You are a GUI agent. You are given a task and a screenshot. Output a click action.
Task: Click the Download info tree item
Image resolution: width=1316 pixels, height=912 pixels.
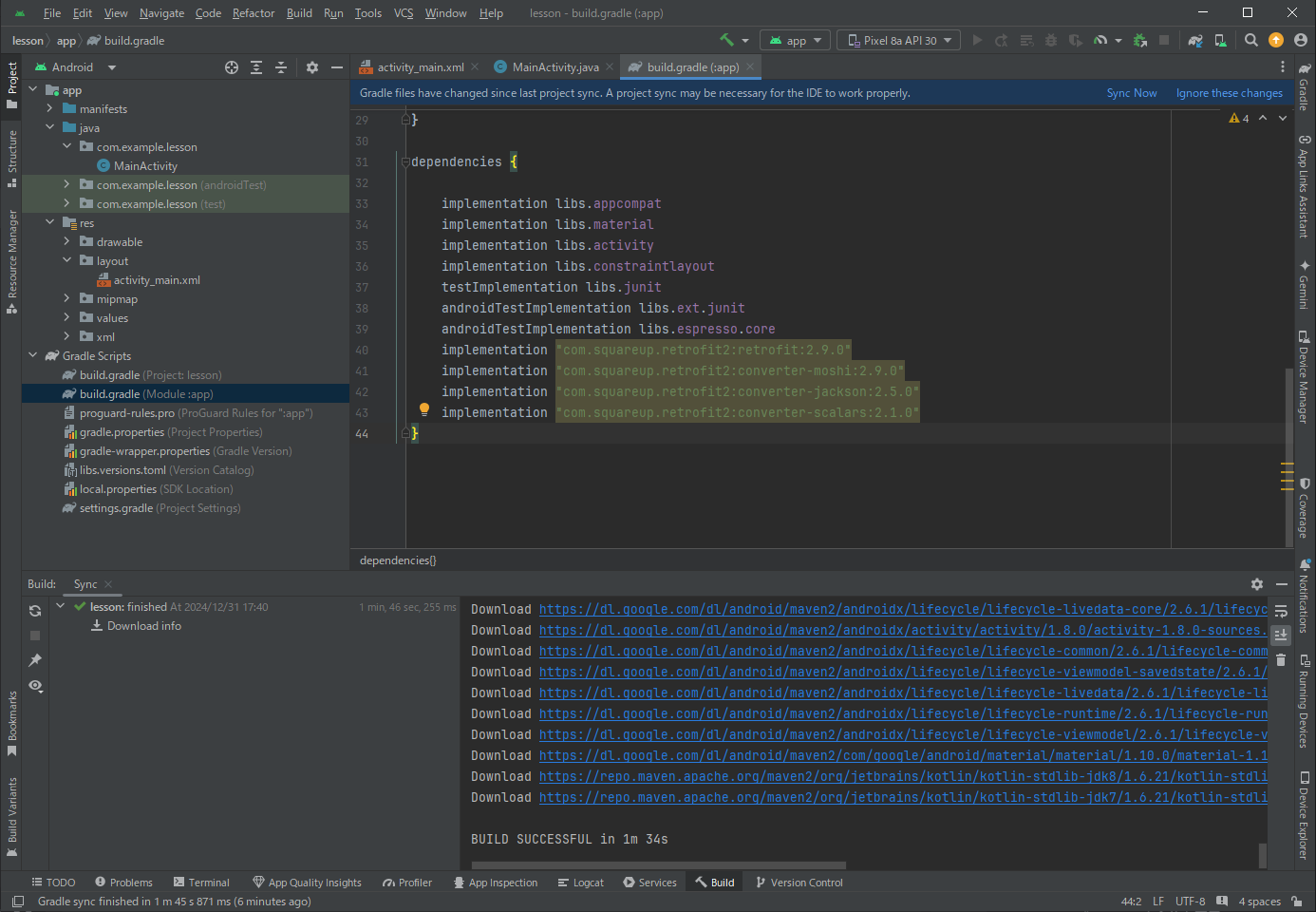pyautogui.click(x=136, y=626)
